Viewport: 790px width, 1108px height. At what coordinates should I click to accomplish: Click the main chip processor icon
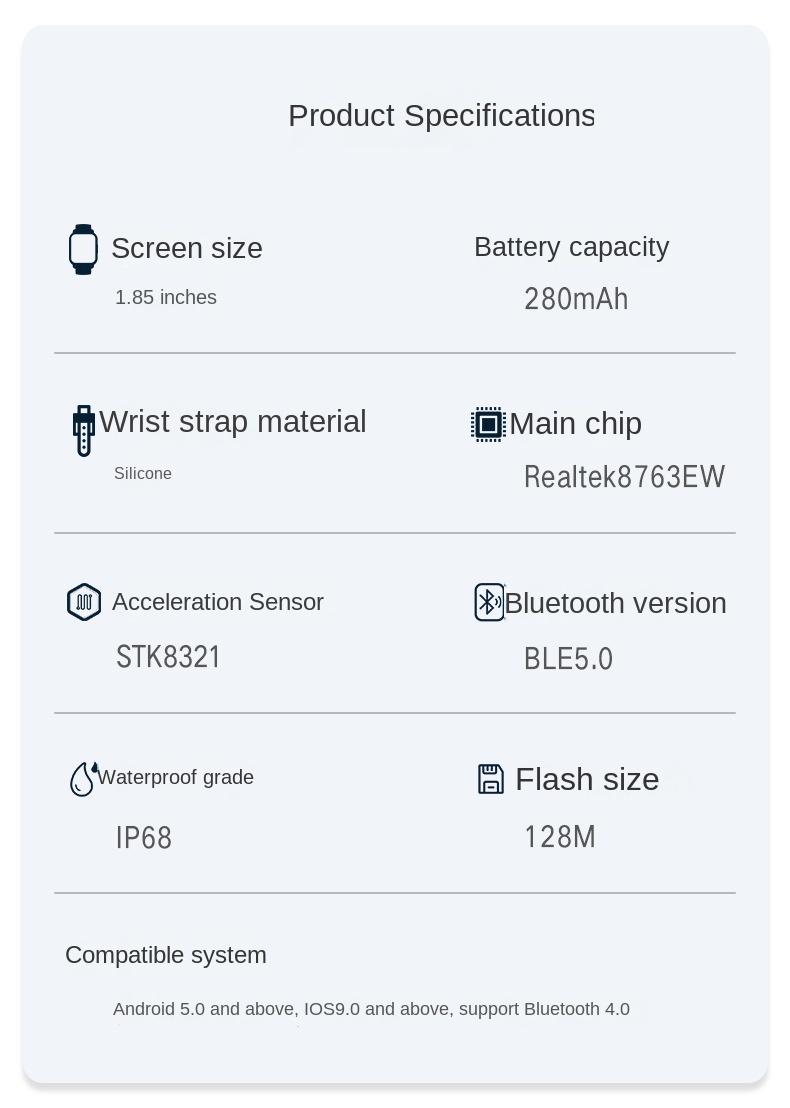pos(488,424)
